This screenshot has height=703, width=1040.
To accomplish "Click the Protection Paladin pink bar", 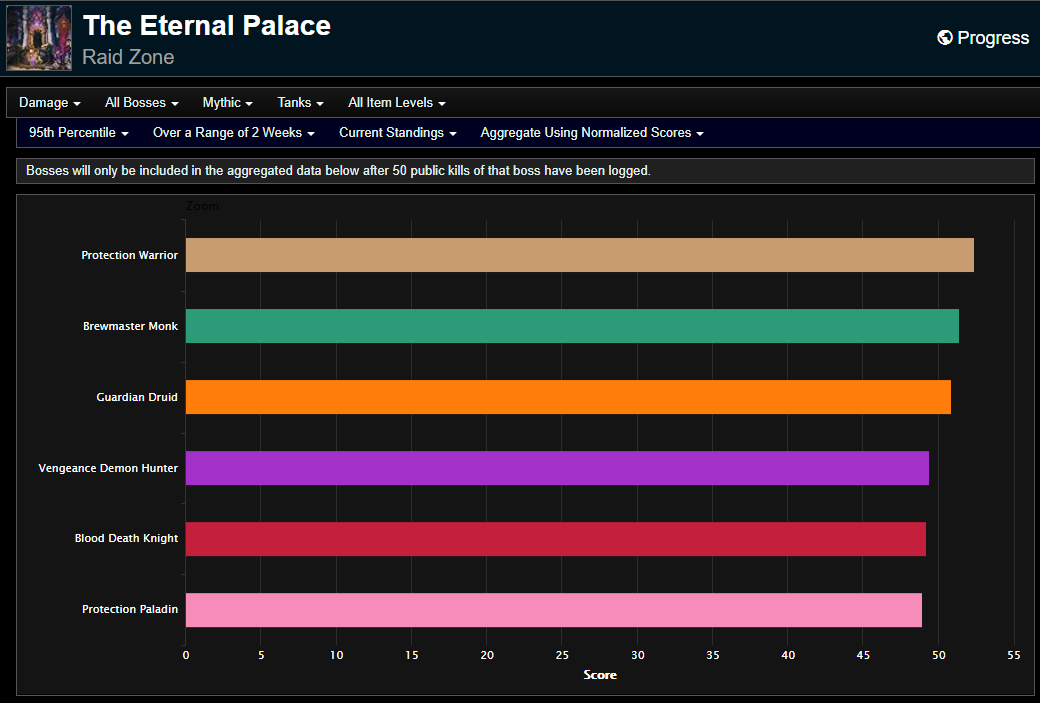I will point(554,609).
